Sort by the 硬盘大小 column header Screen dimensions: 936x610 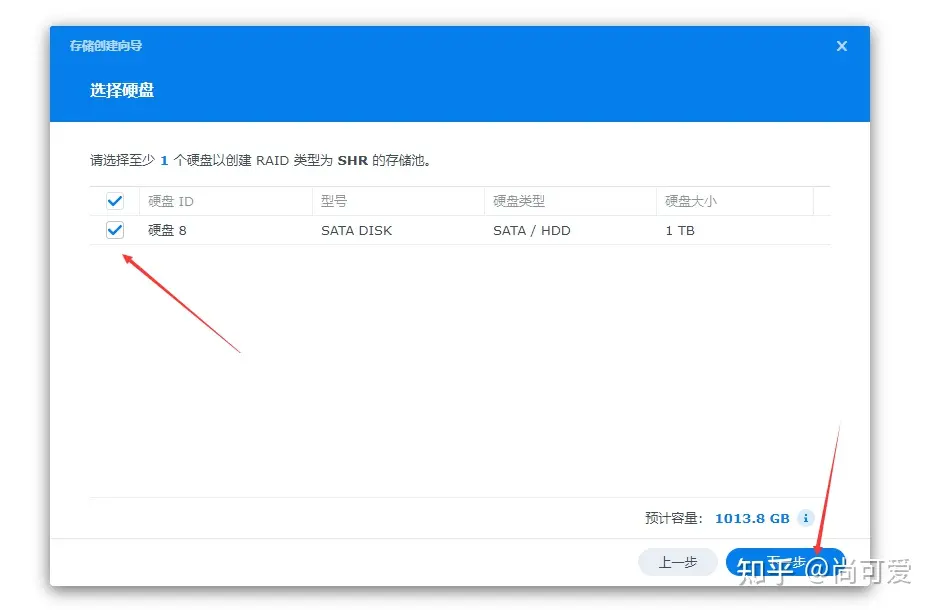click(x=734, y=201)
